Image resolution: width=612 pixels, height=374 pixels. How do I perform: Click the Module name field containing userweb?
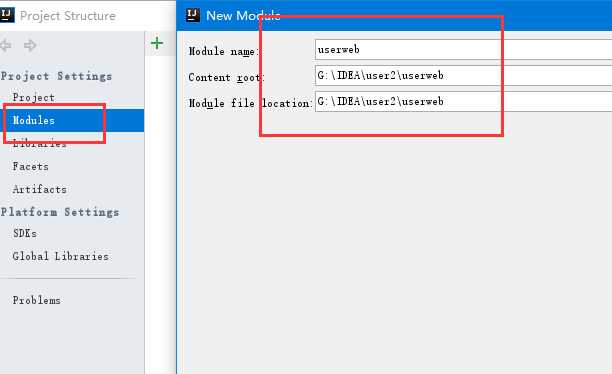(463, 50)
